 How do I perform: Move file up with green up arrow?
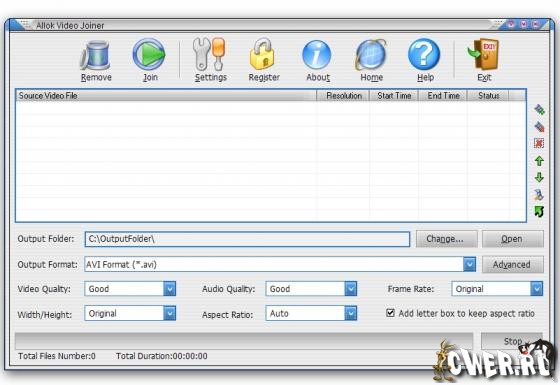click(x=539, y=161)
